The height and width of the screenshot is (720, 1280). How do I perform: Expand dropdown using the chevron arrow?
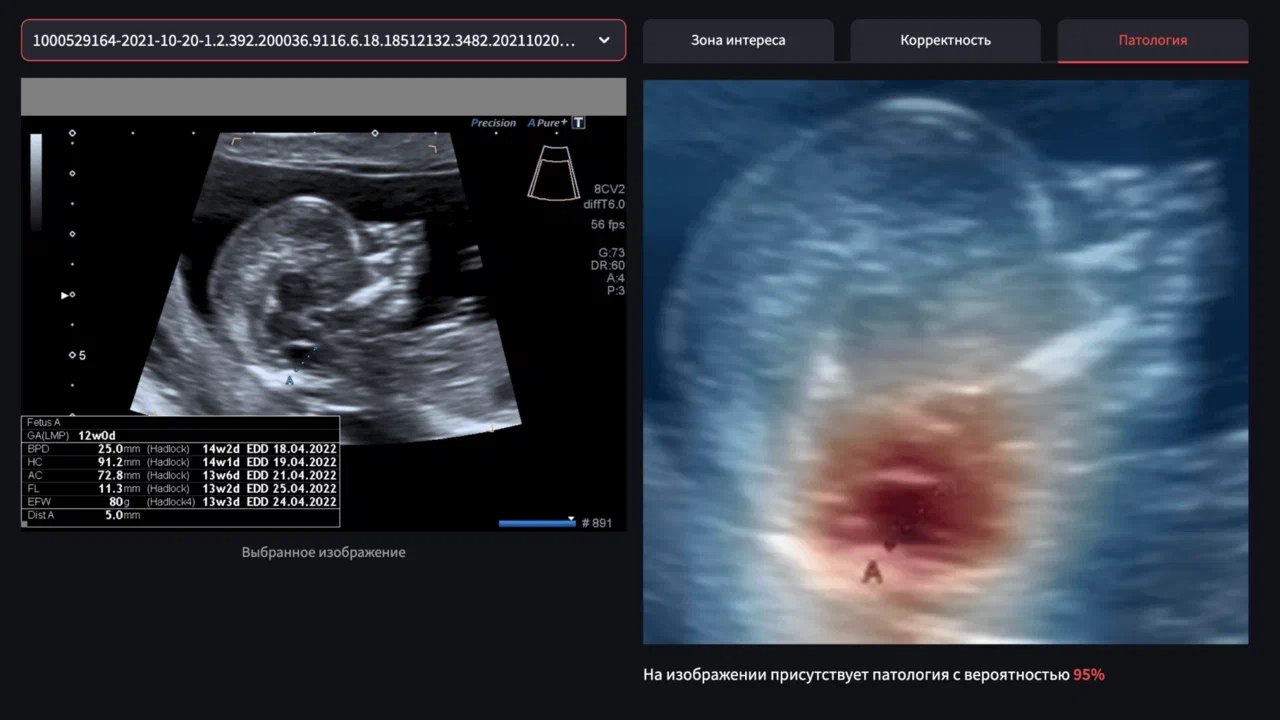tap(604, 40)
